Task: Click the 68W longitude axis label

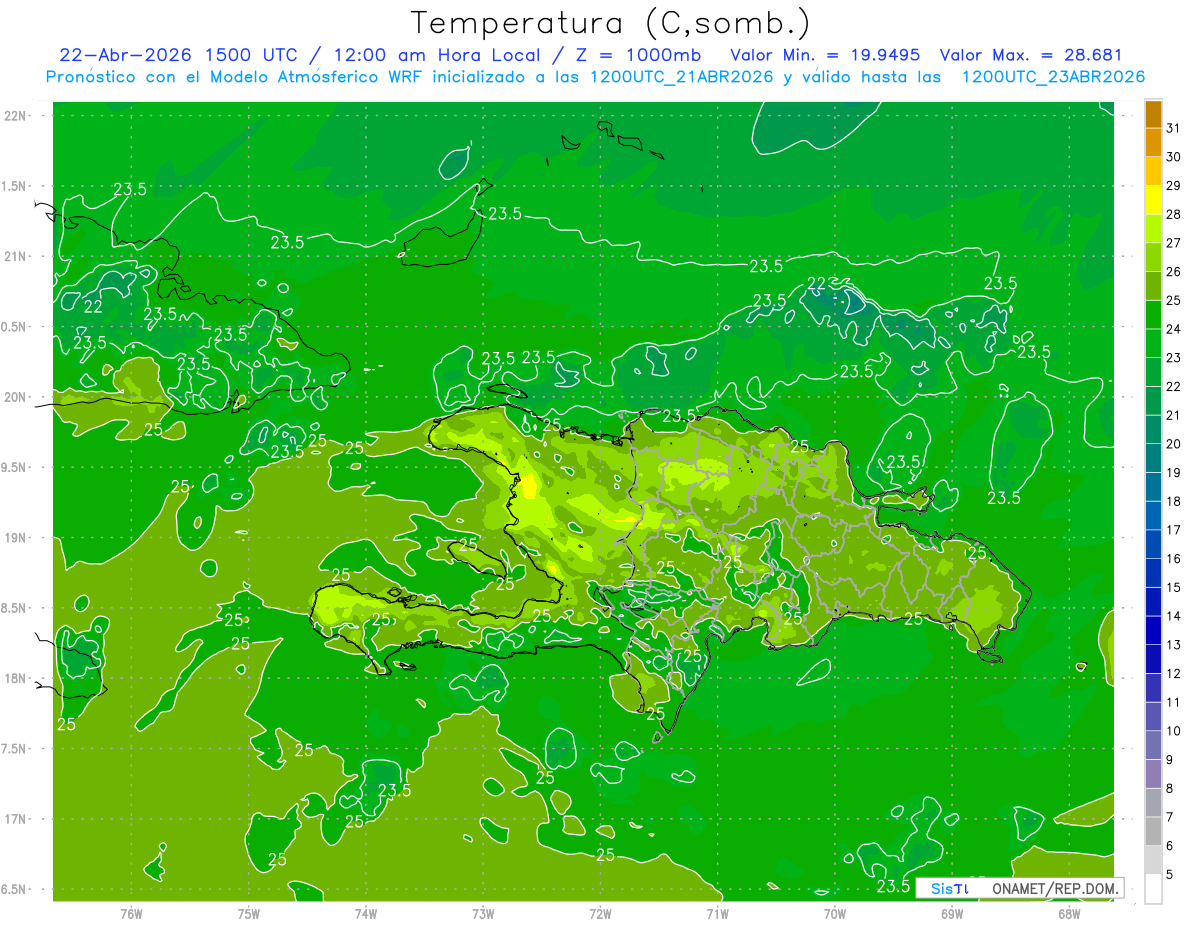Action: [x=1068, y=913]
